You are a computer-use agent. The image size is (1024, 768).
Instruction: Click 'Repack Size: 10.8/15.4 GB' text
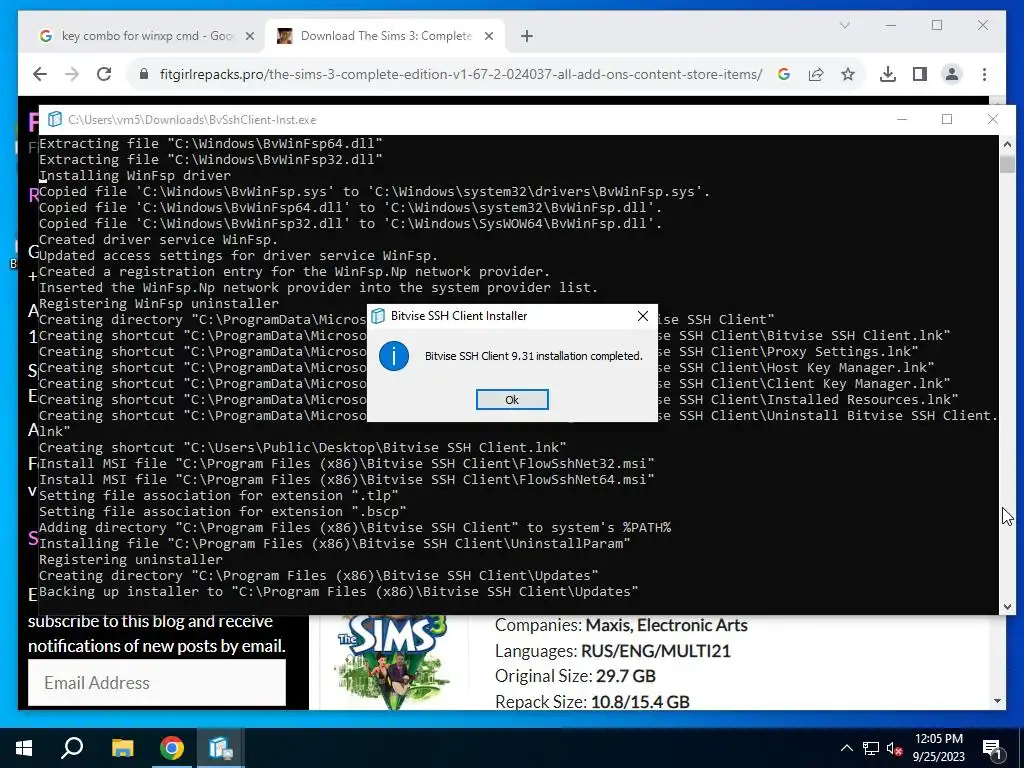coord(592,702)
